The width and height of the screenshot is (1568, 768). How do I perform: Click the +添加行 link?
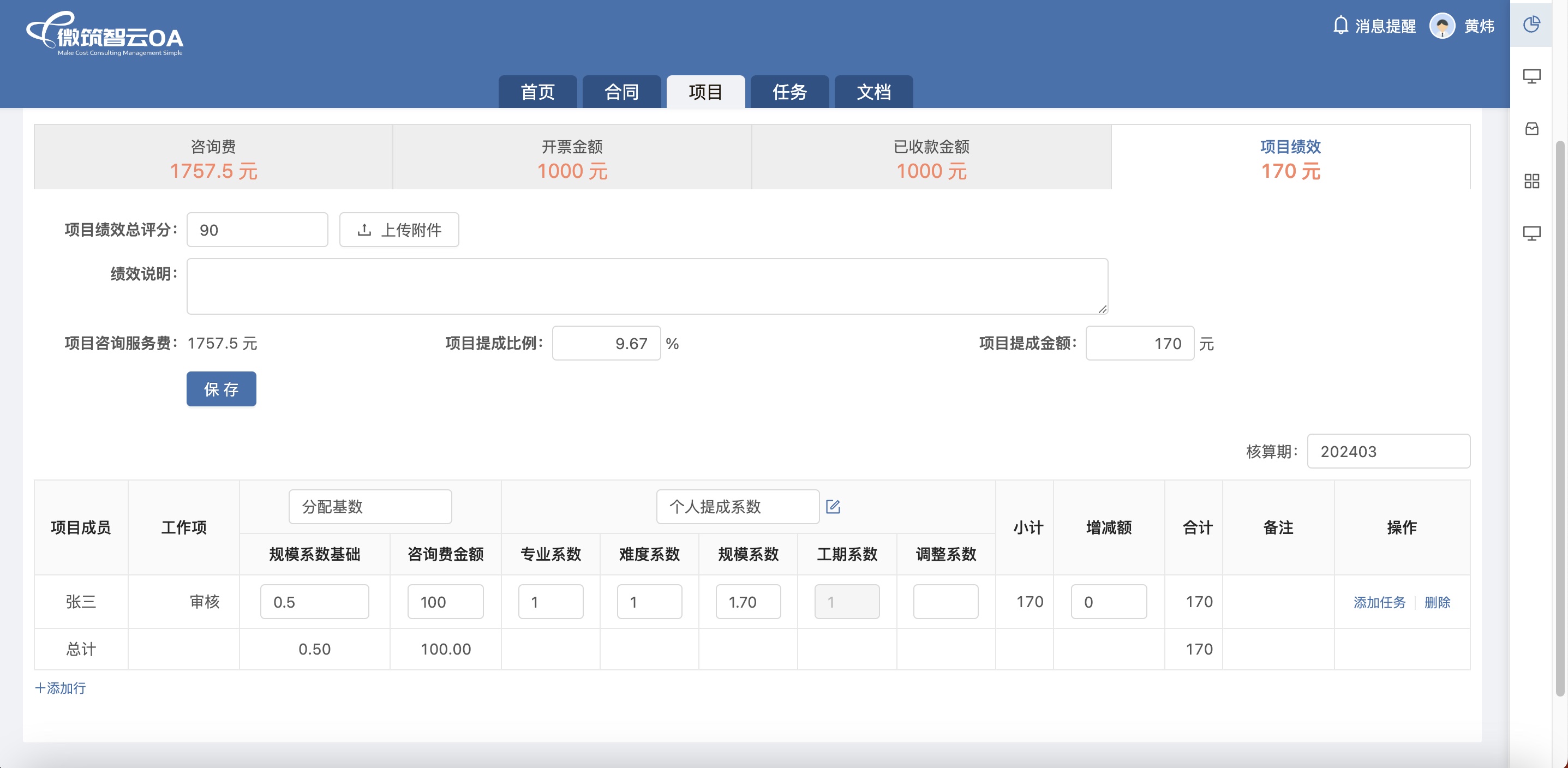tap(60, 688)
